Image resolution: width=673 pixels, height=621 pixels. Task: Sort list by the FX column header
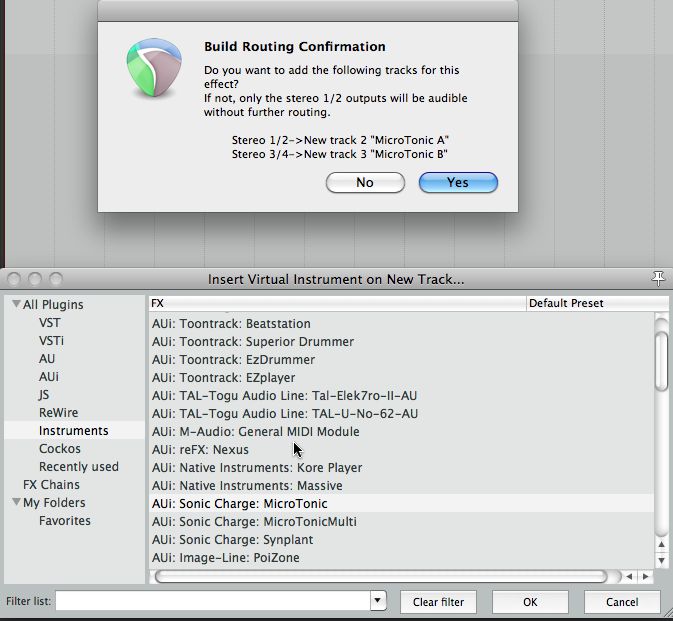click(x=337, y=303)
